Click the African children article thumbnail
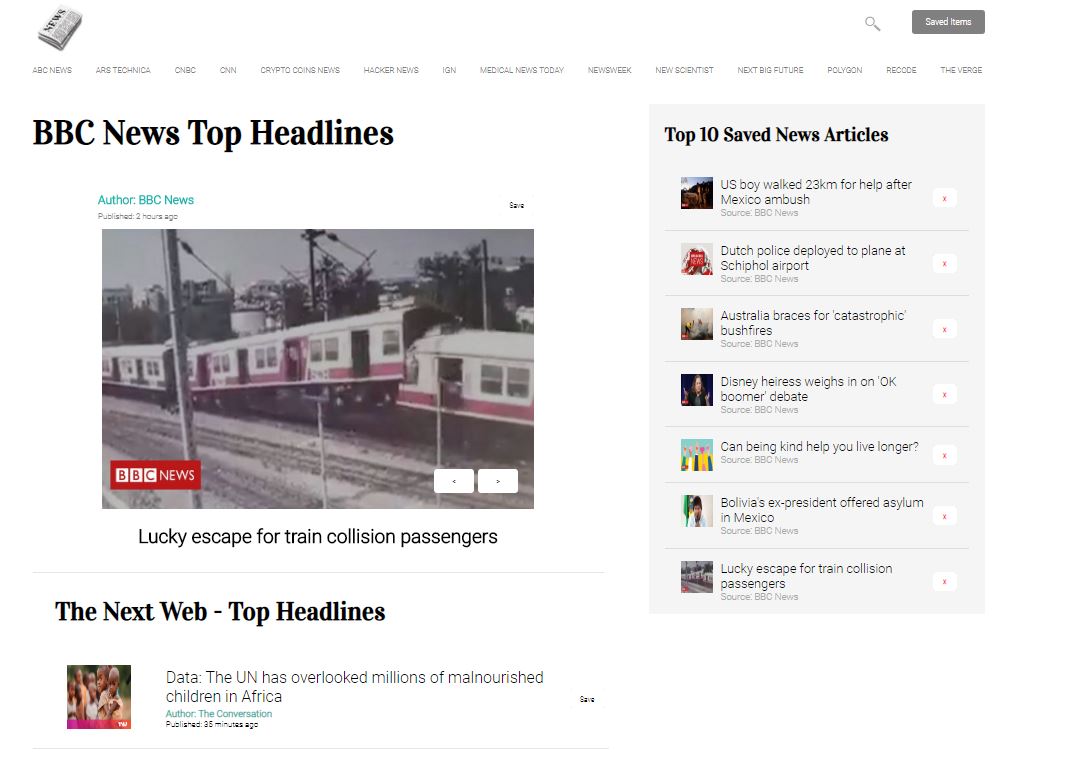Viewport: 1086px width, 763px height. (x=99, y=697)
